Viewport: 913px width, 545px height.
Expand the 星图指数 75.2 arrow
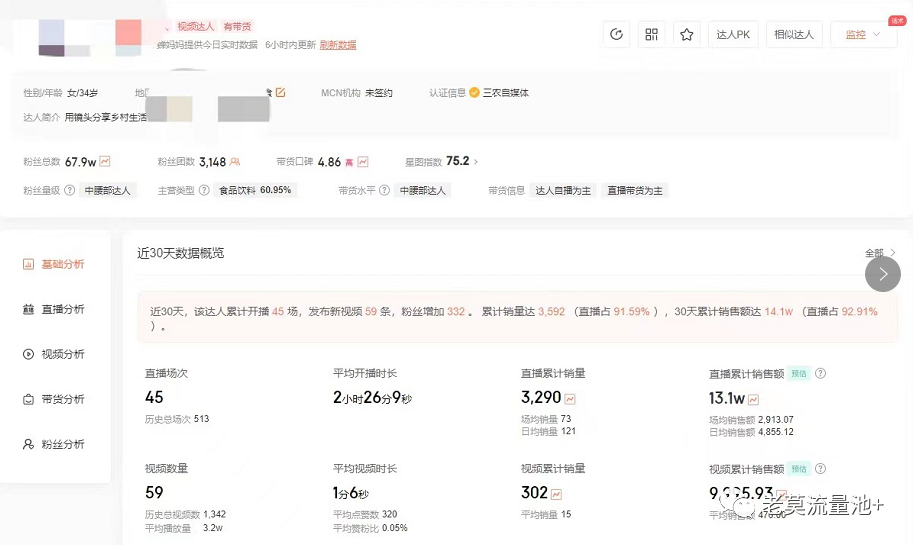click(x=476, y=161)
